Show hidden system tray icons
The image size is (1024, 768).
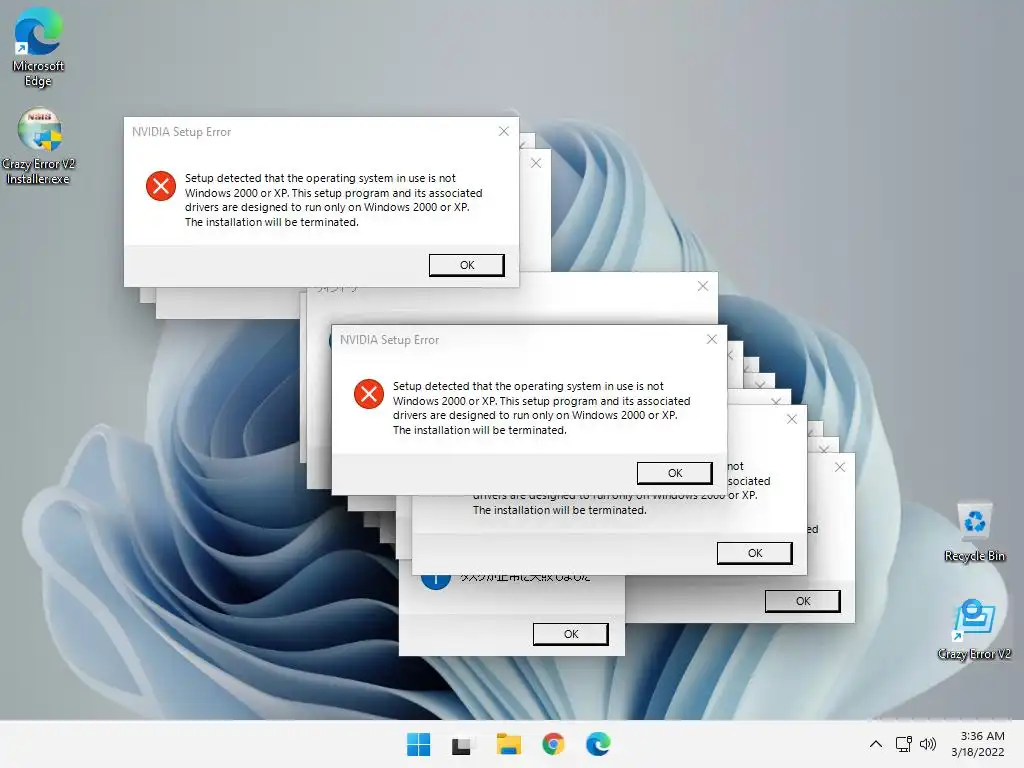point(876,744)
